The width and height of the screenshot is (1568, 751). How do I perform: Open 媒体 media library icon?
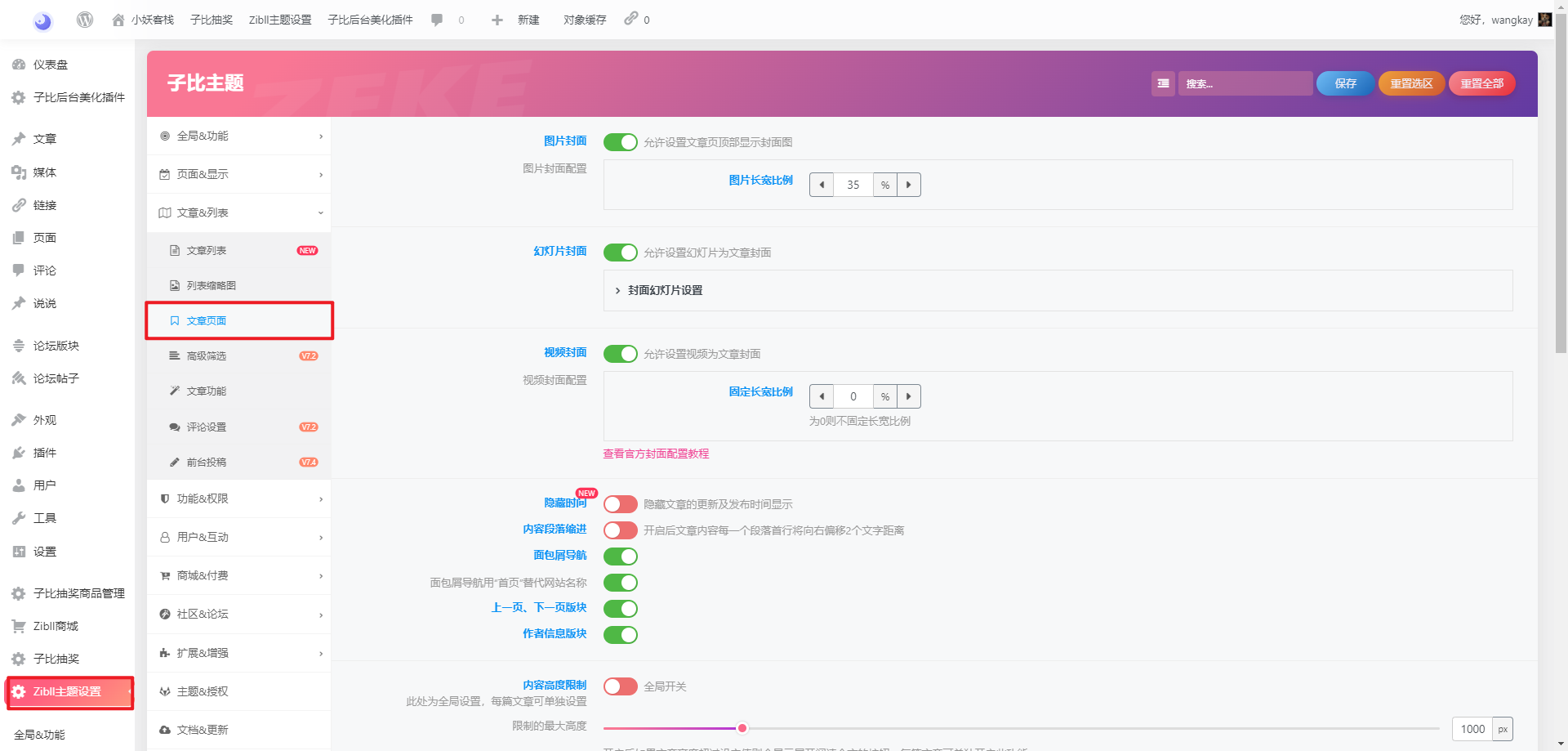(x=19, y=172)
